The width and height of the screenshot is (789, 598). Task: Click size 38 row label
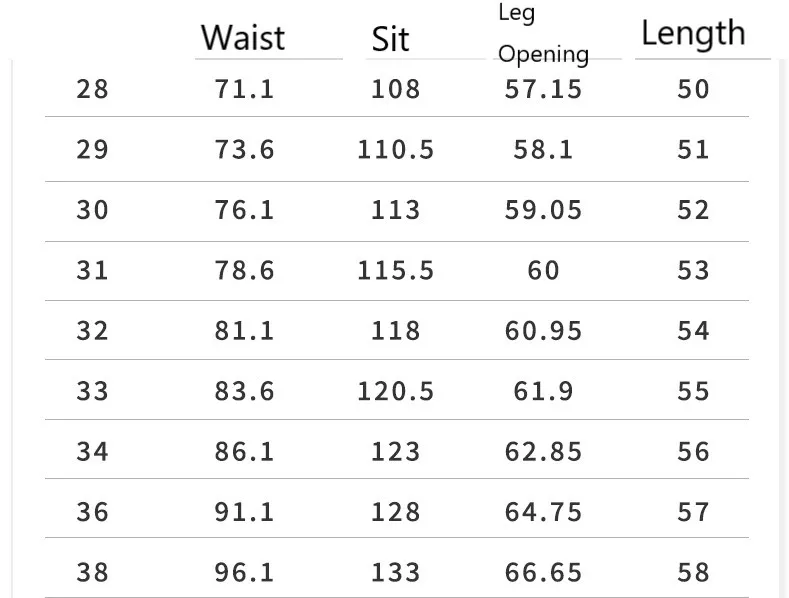click(93, 573)
